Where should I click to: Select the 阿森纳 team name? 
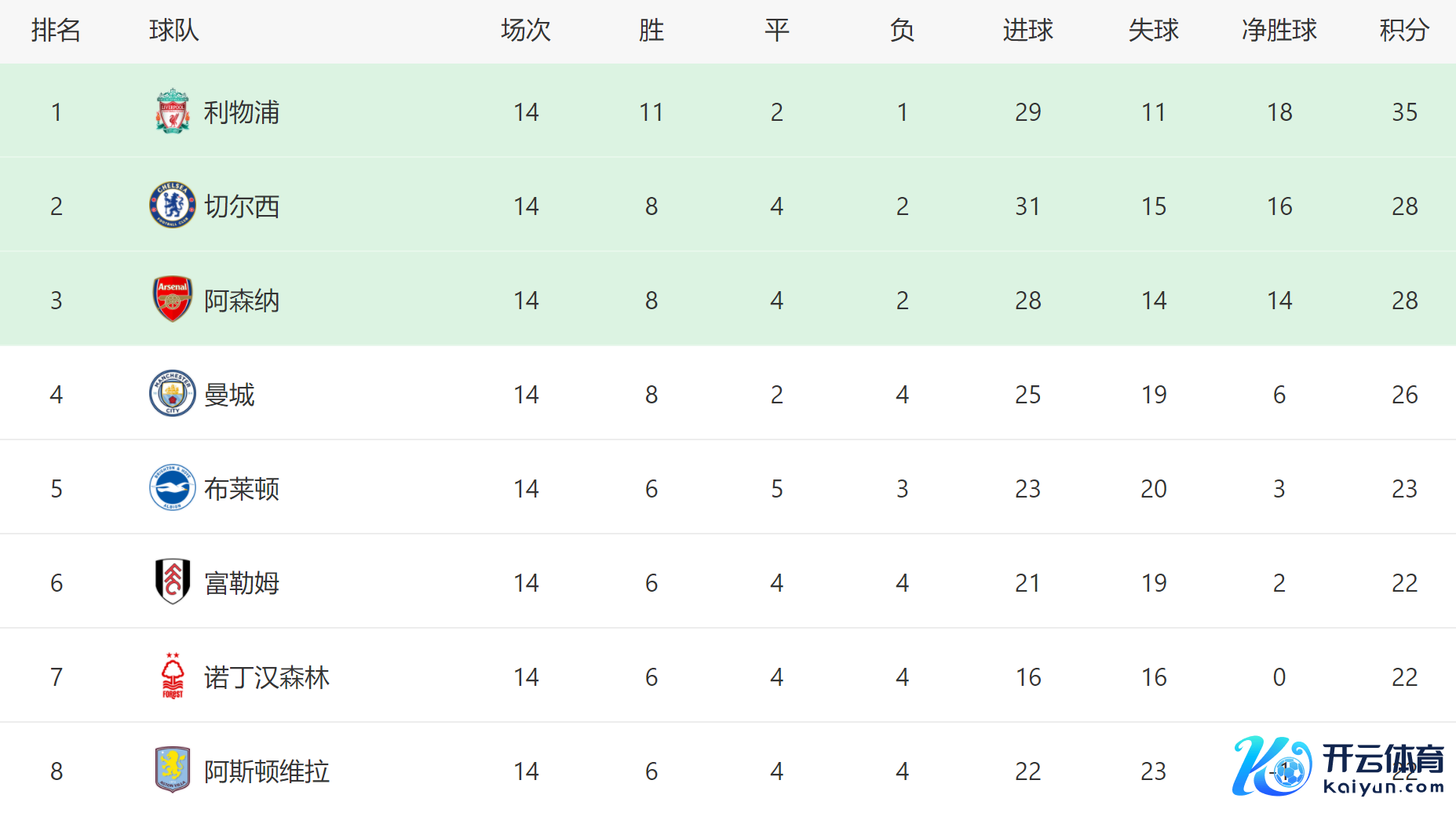pos(242,301)
